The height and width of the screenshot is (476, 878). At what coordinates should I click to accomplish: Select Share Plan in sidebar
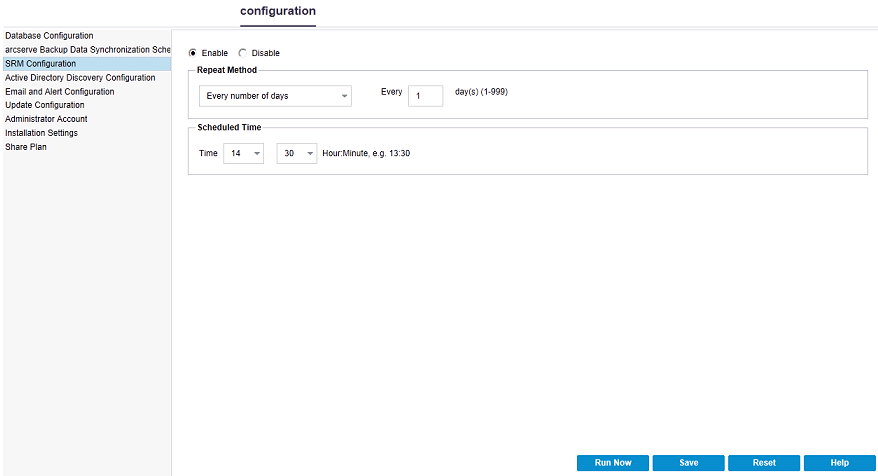pyautogui.click(x=26, y=147)
